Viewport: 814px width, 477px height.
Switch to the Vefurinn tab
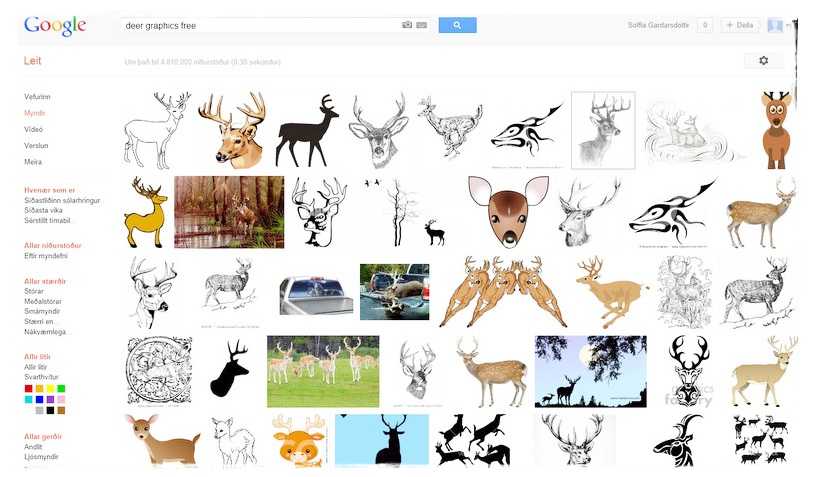coord(37,97)
